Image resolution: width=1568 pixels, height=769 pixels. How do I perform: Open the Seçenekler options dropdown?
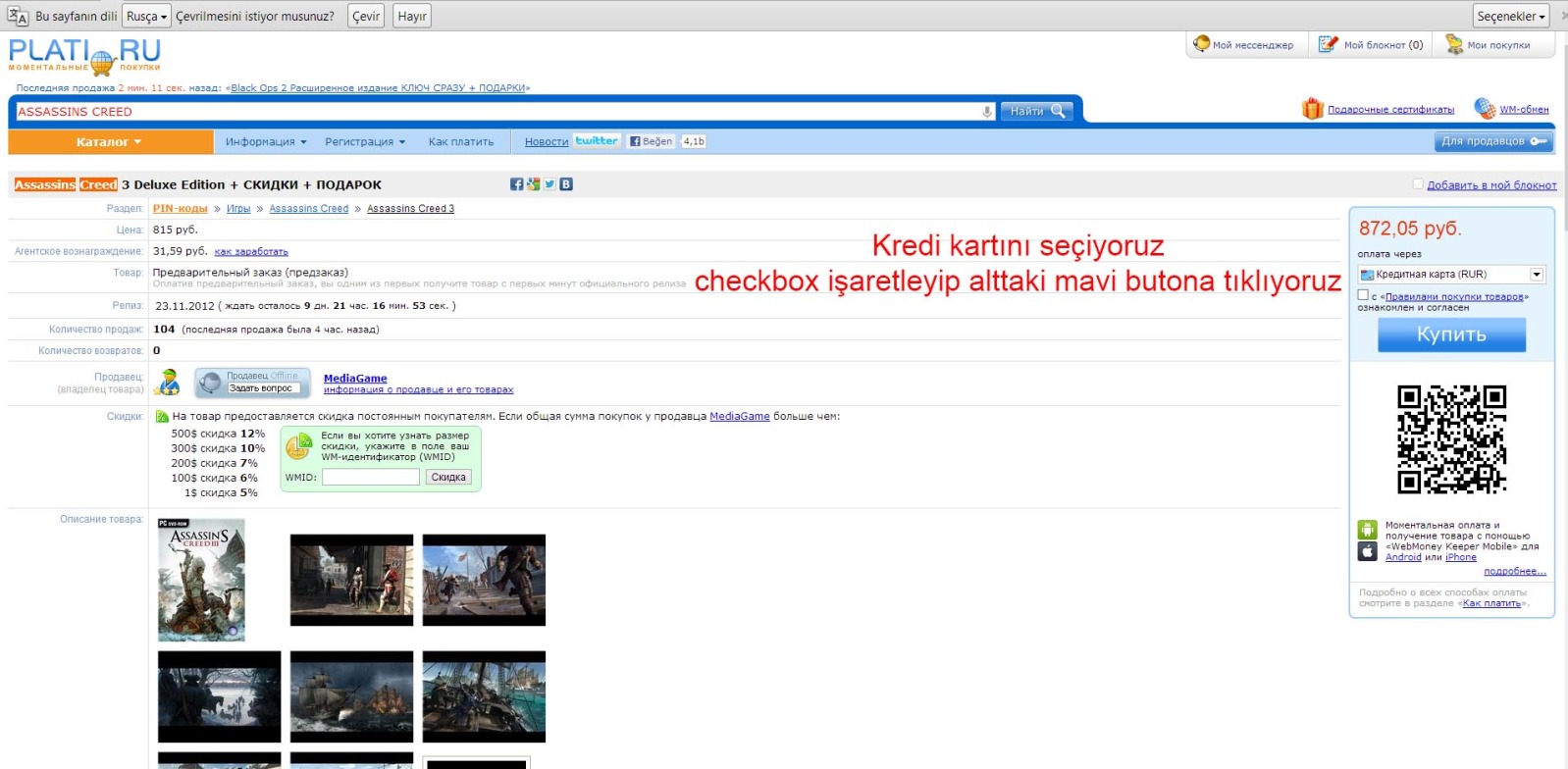[1511, 16]
